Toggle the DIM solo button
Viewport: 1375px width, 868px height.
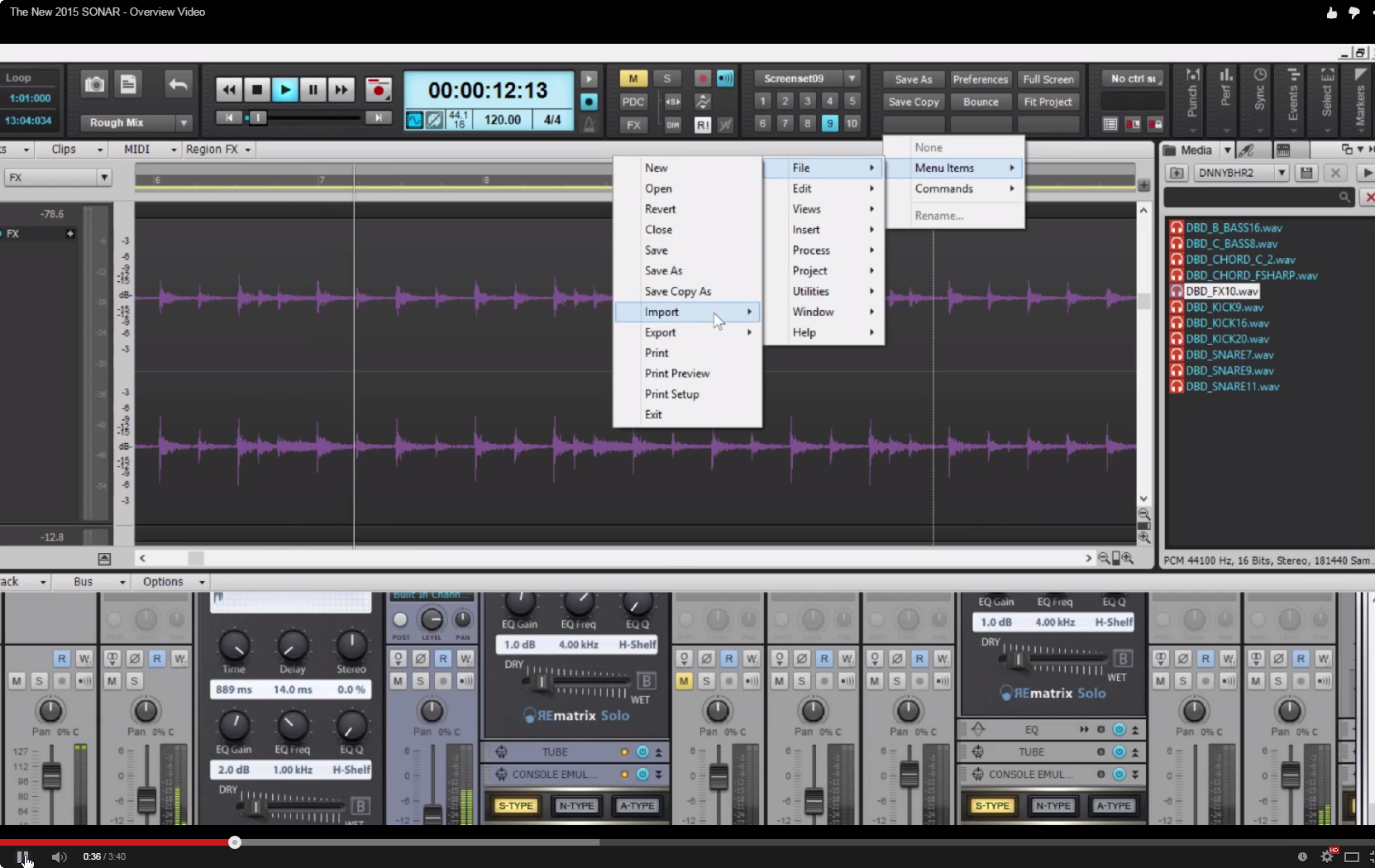[673, 125]
